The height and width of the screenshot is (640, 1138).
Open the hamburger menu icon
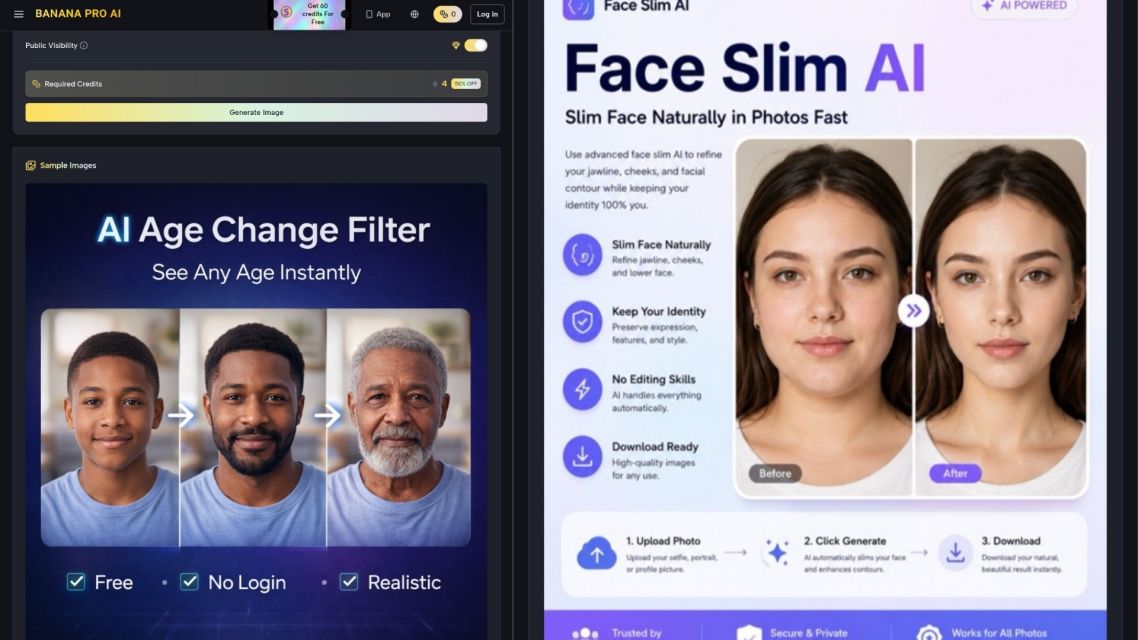point(19,14)
